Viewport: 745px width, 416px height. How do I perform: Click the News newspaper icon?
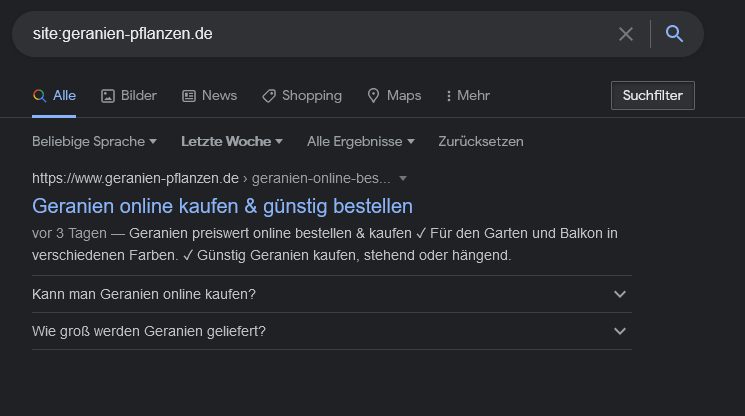point(189,96)
